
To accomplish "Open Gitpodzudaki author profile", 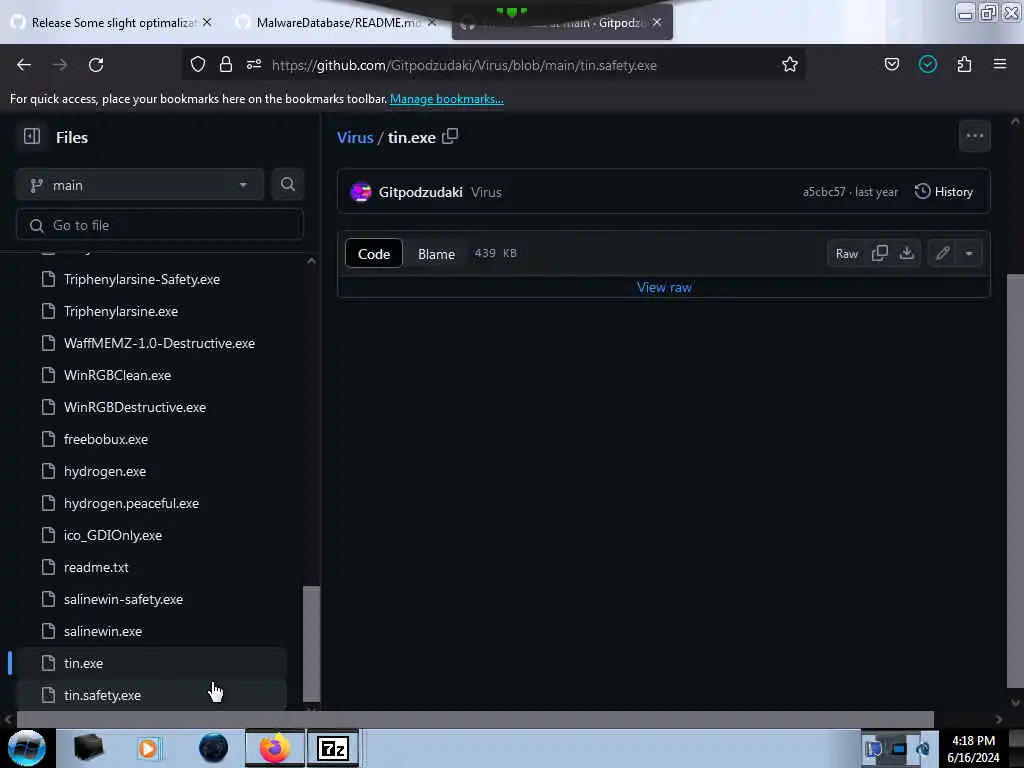I will pos(421,192).
